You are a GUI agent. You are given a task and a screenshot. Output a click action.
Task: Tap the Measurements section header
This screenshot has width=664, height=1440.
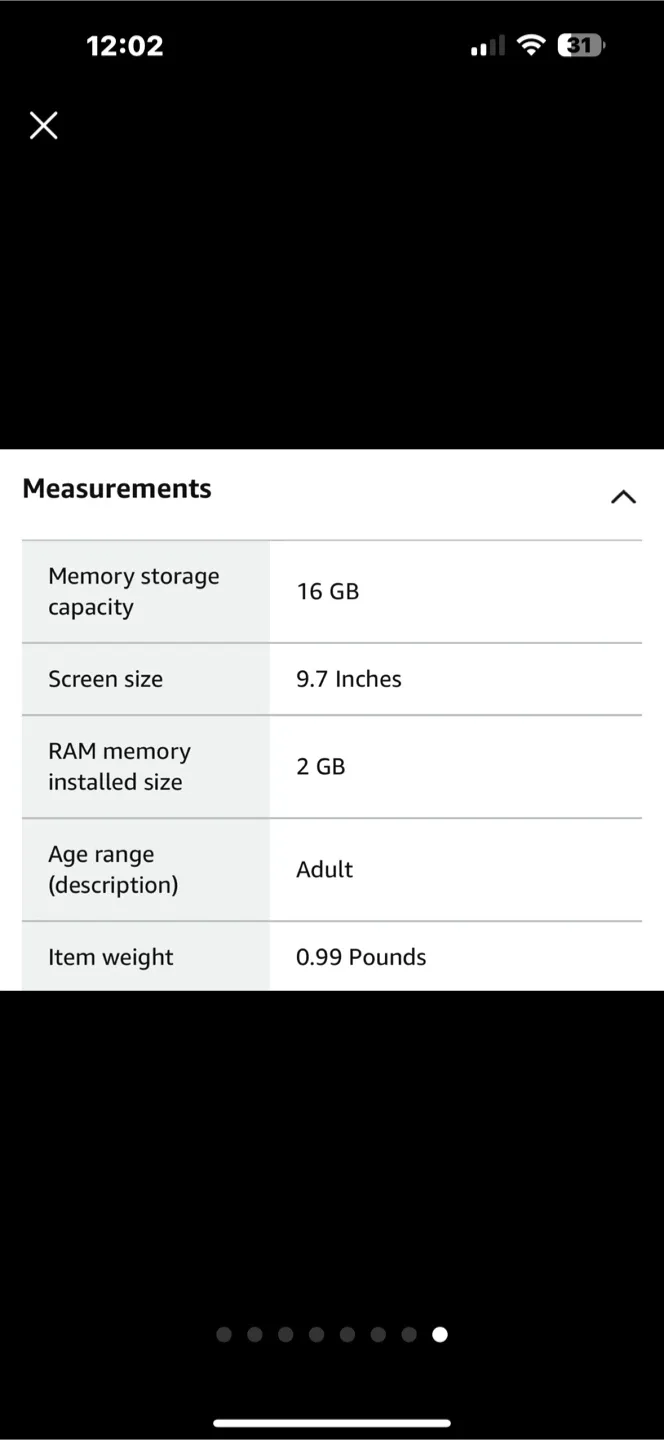(x=116, y=489)
